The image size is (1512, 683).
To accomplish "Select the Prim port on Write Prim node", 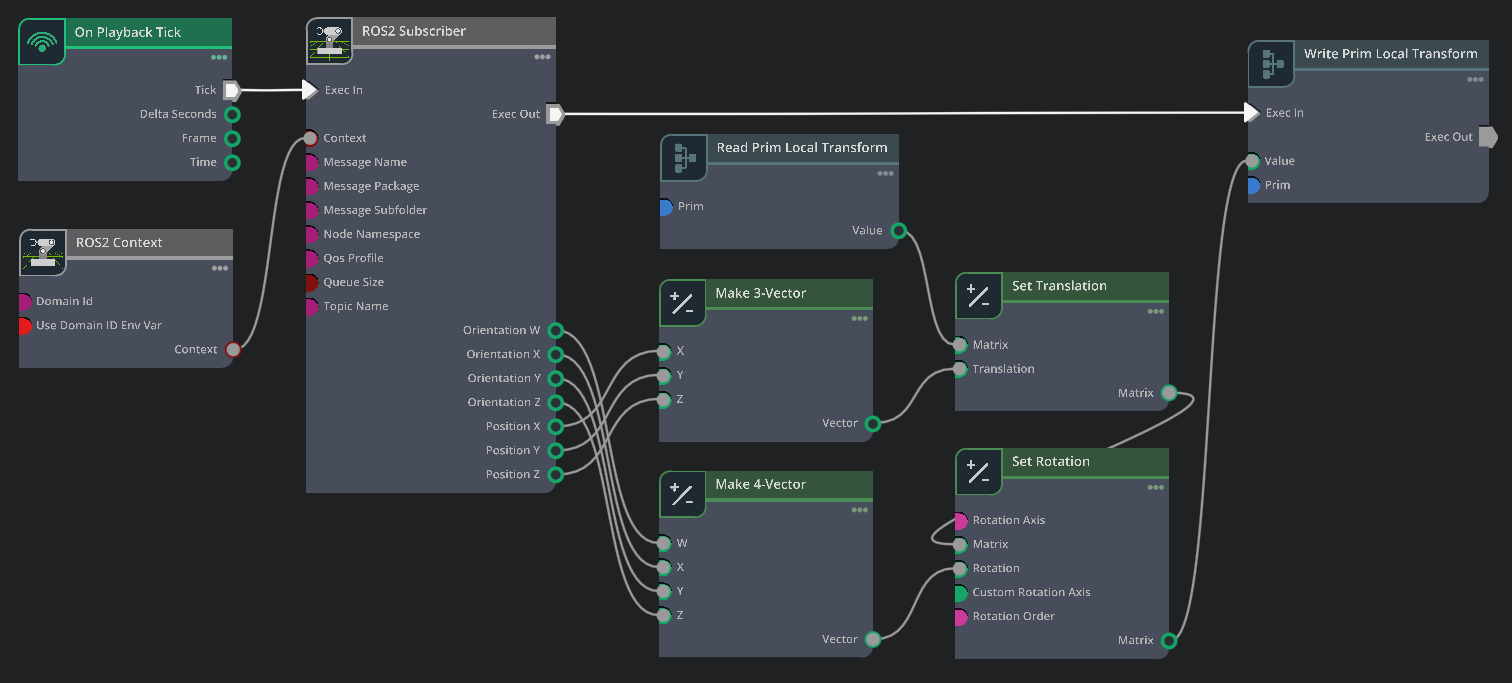I will (x=1253, y=185).
